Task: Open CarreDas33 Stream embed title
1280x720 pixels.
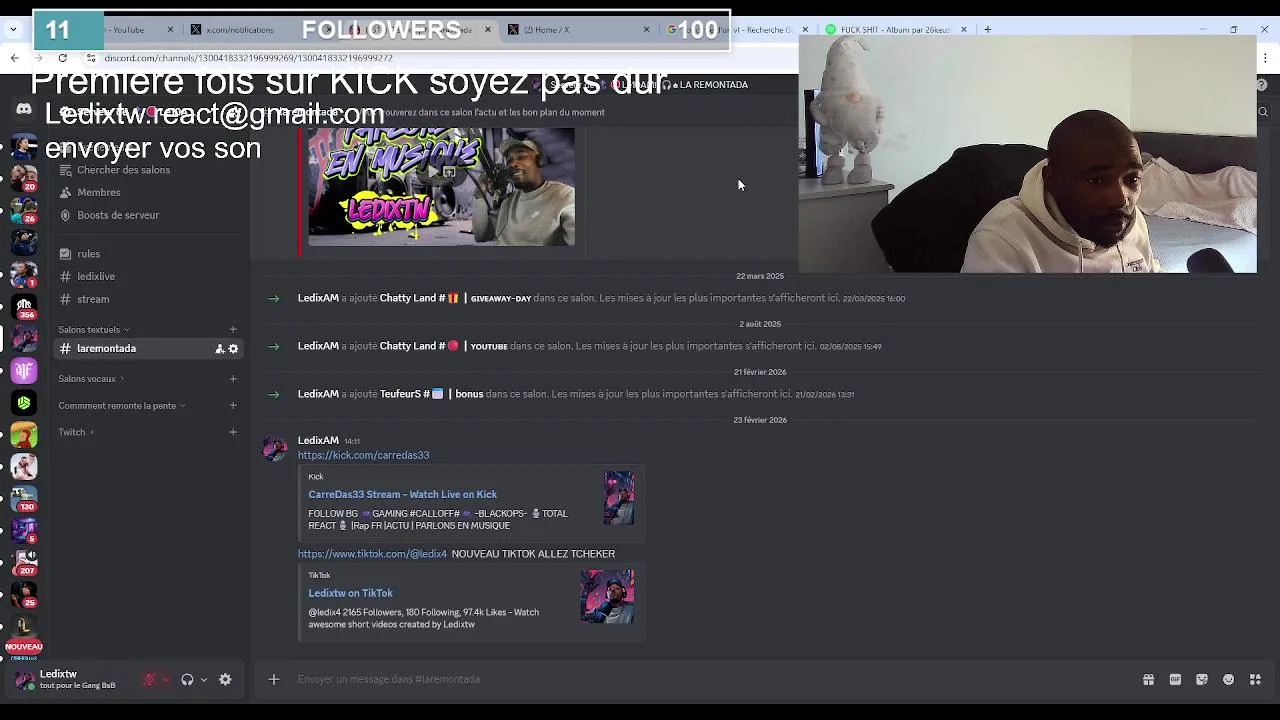Action: (x=402, y=494)
